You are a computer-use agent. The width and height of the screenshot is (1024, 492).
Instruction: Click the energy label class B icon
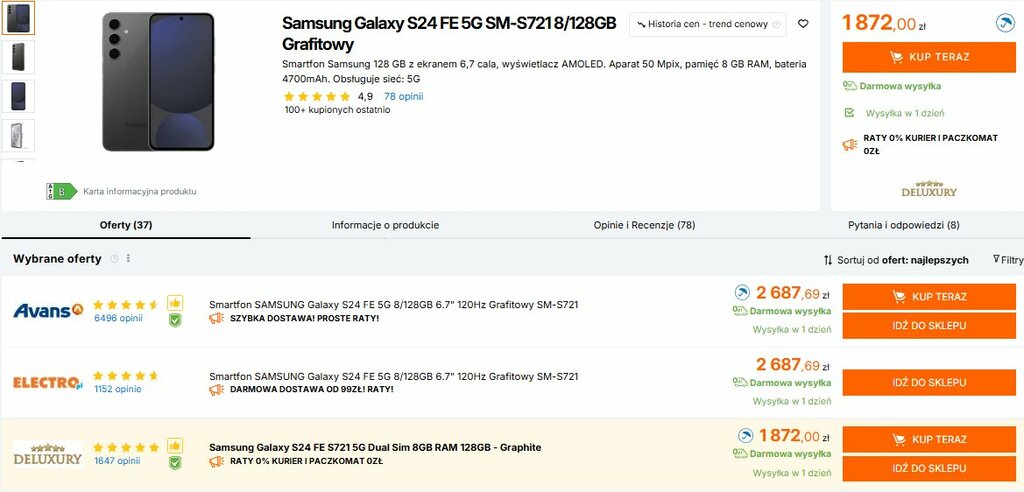point(62,191)
